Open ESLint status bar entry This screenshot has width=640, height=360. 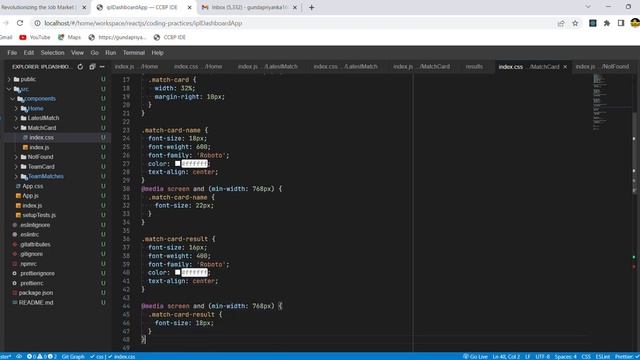pos(602,356)
